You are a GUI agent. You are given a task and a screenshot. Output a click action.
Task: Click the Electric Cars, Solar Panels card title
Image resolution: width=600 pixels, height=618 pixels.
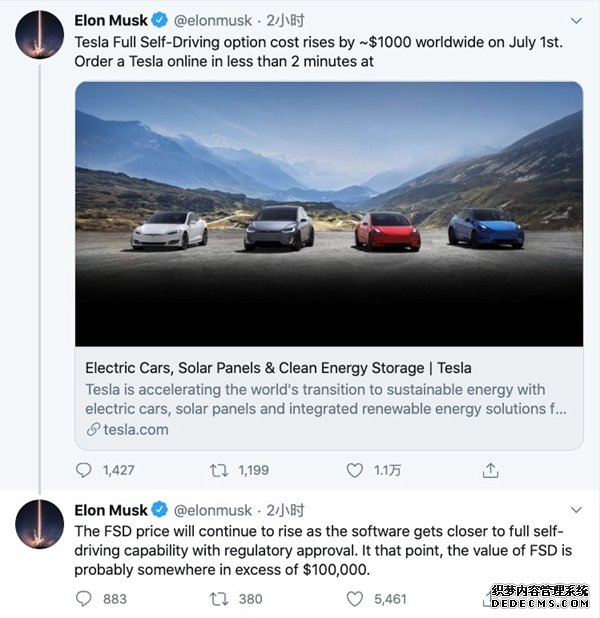click(x=278, y=368)
